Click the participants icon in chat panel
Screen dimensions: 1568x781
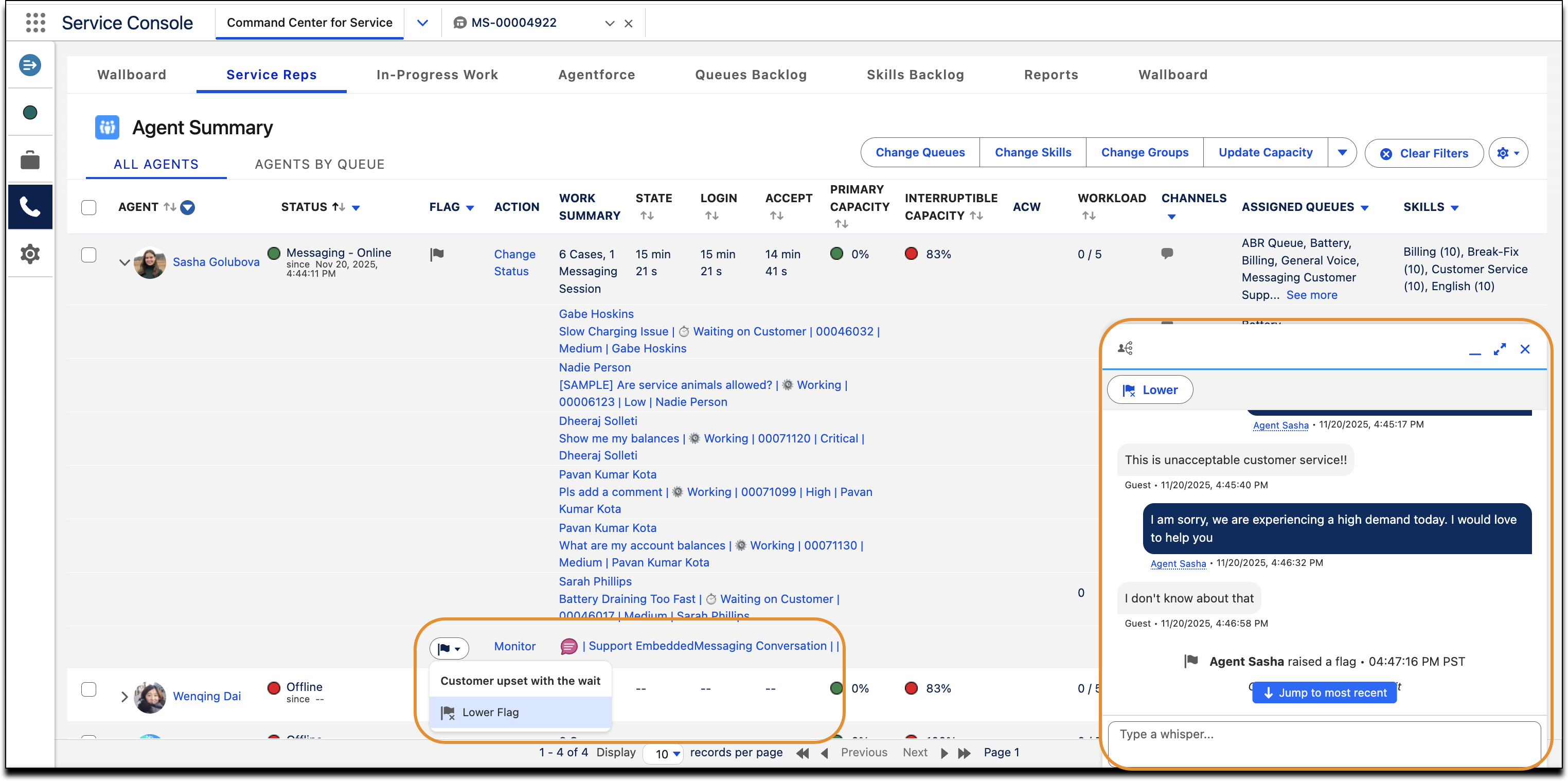1125,348
